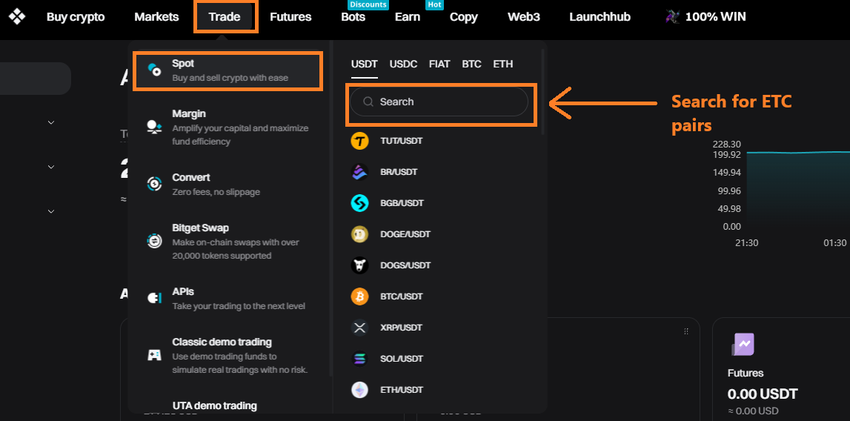Select the XRP/USDT pair
The height and width of the screenshot is (421, 850).
[401, 328]
